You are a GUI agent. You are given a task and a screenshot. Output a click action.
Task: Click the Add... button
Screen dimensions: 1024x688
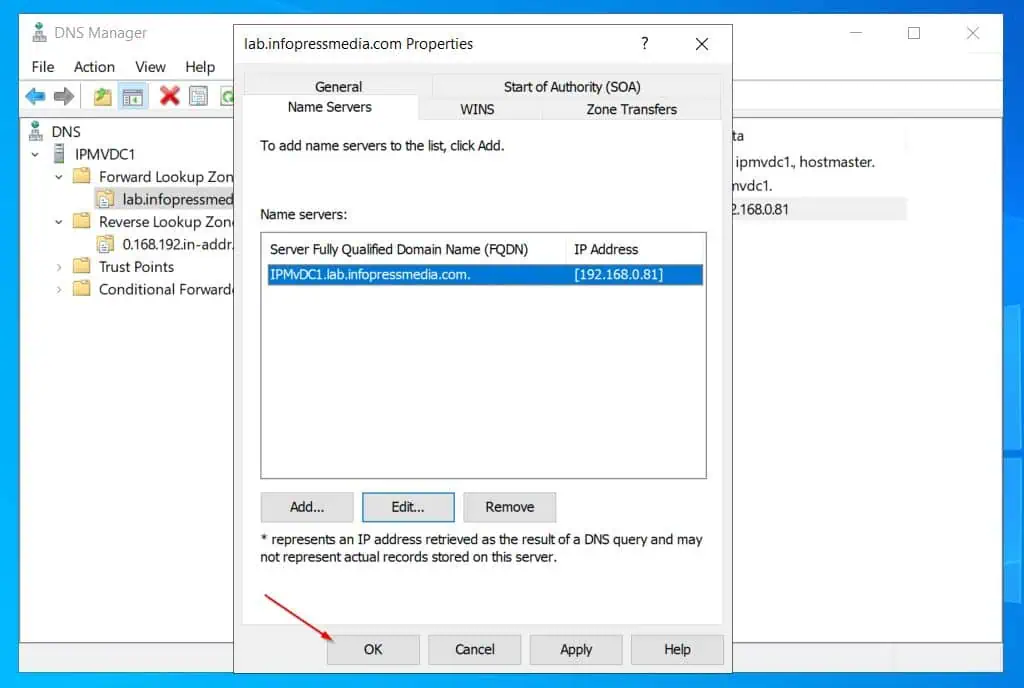click(x=307, y=507)
